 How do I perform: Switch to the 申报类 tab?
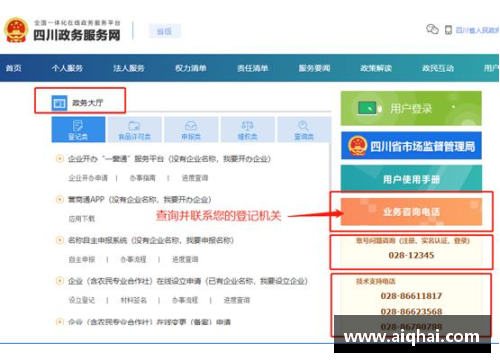[191, 130]
